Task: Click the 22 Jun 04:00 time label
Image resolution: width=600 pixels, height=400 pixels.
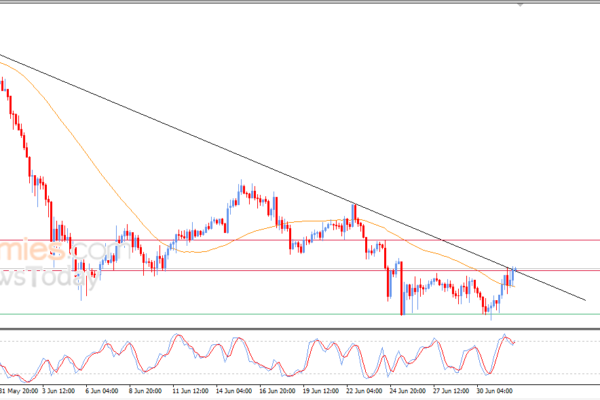Action: [364, 391]
